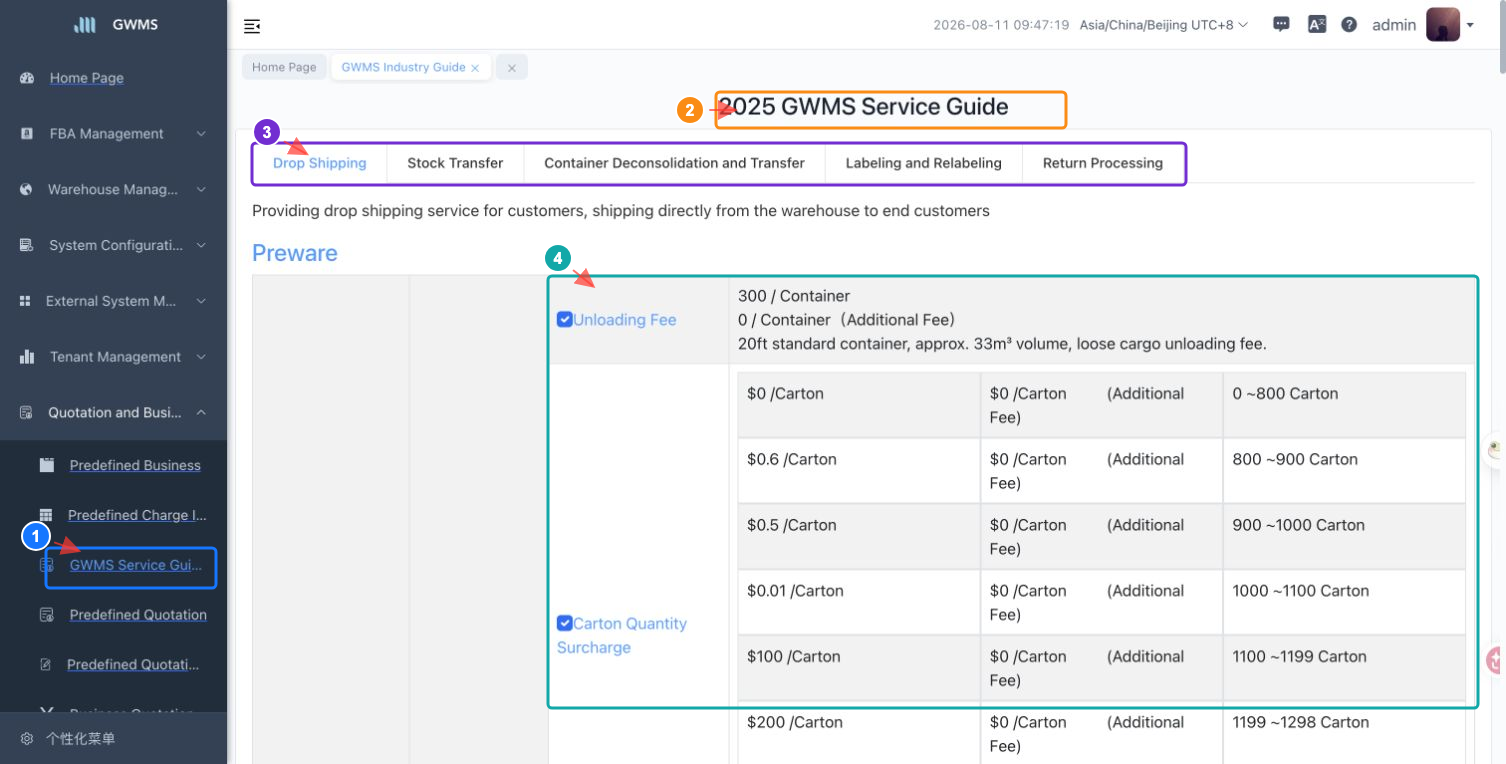Image resolution: width=1506 pixels, height=764 pixels.
Task: Click the $100 /Carton cell
Action: tap(859, 669)
